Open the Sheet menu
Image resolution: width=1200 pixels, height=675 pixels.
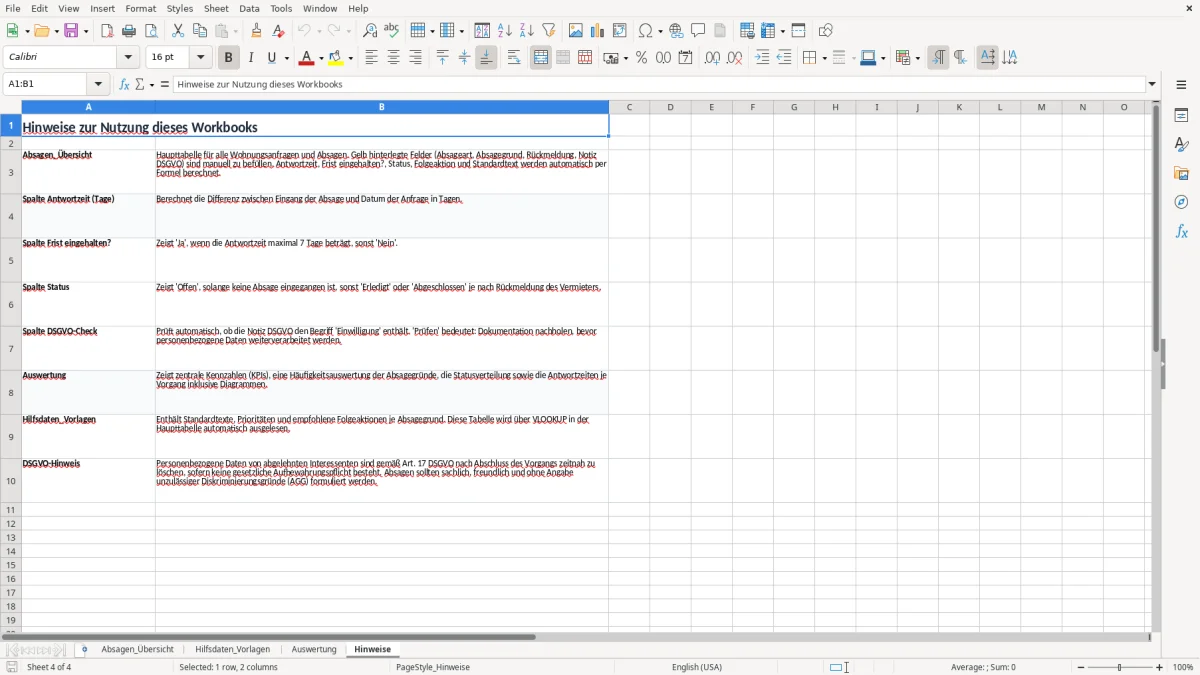pos(216,8)
